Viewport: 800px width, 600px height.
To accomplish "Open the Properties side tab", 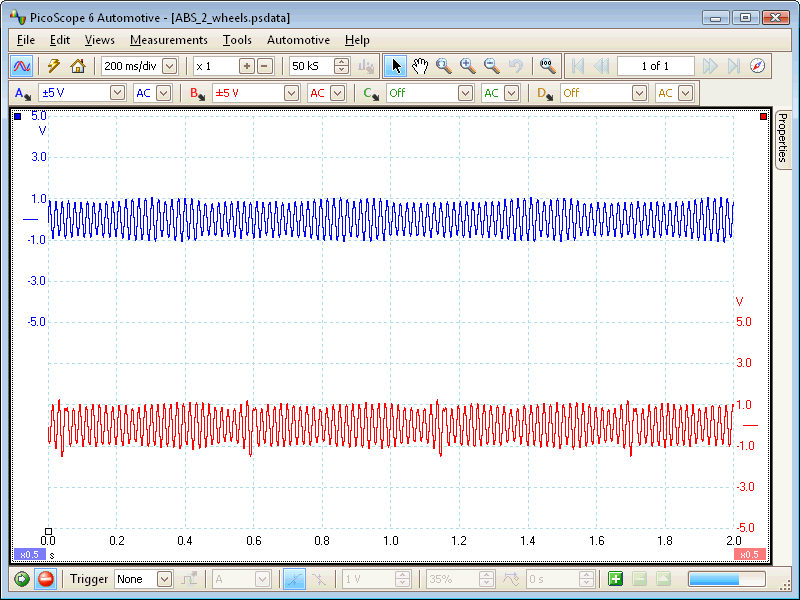I will coord(783,138).
